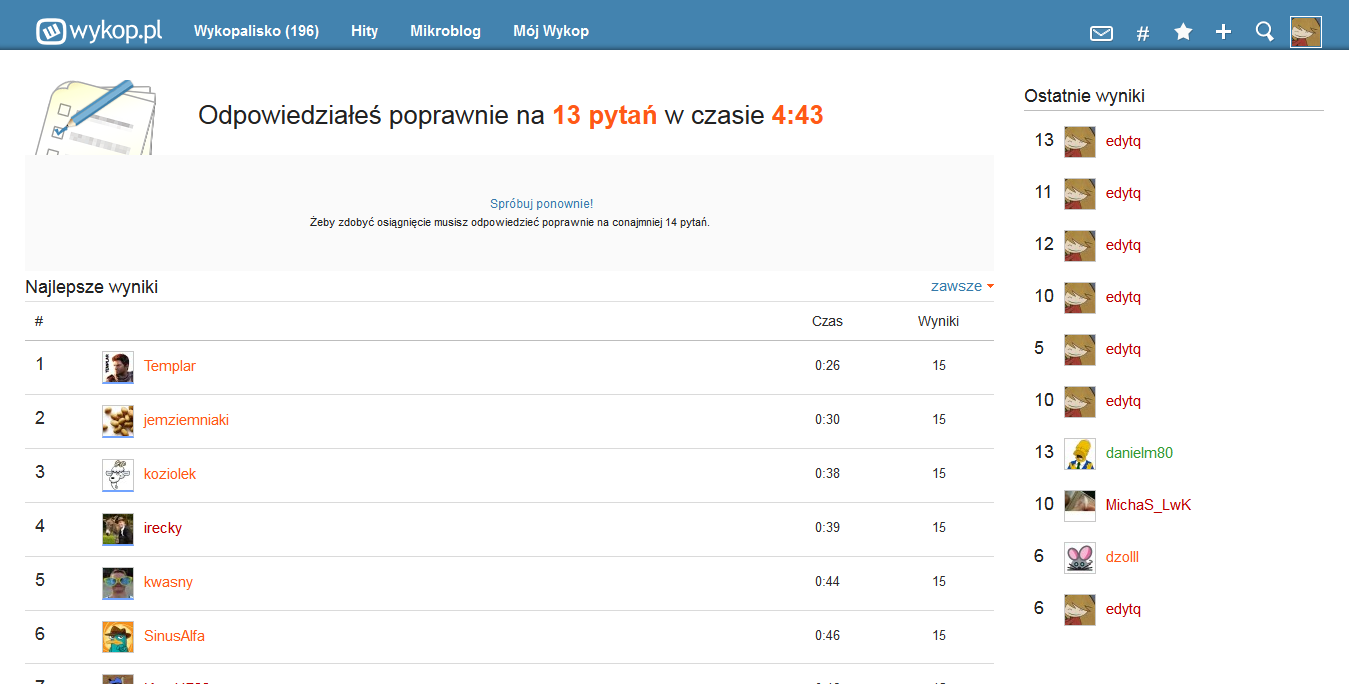Screen dimensions: 1366x684
Task: Click edytq avatar beside score 5
Action: (x=1080, y=349)
